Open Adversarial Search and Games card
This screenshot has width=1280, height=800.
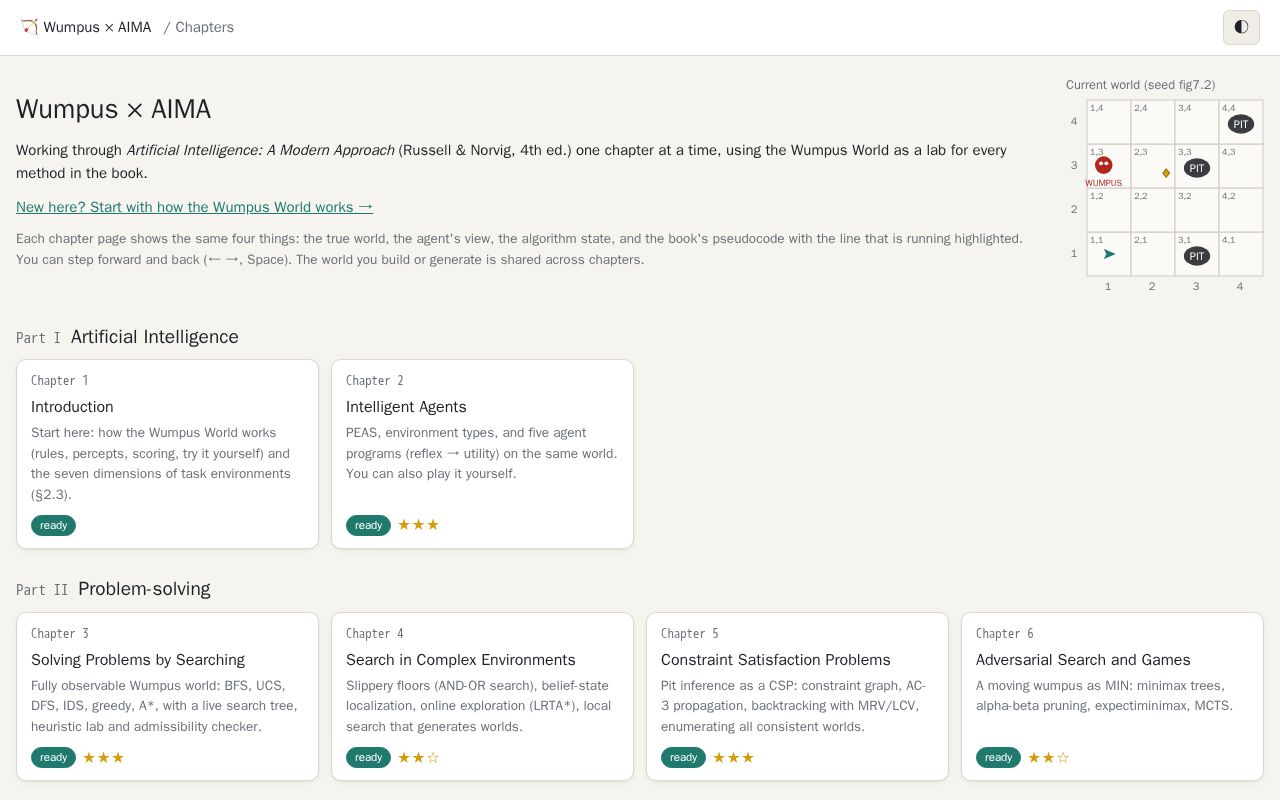coord(1112,696)
